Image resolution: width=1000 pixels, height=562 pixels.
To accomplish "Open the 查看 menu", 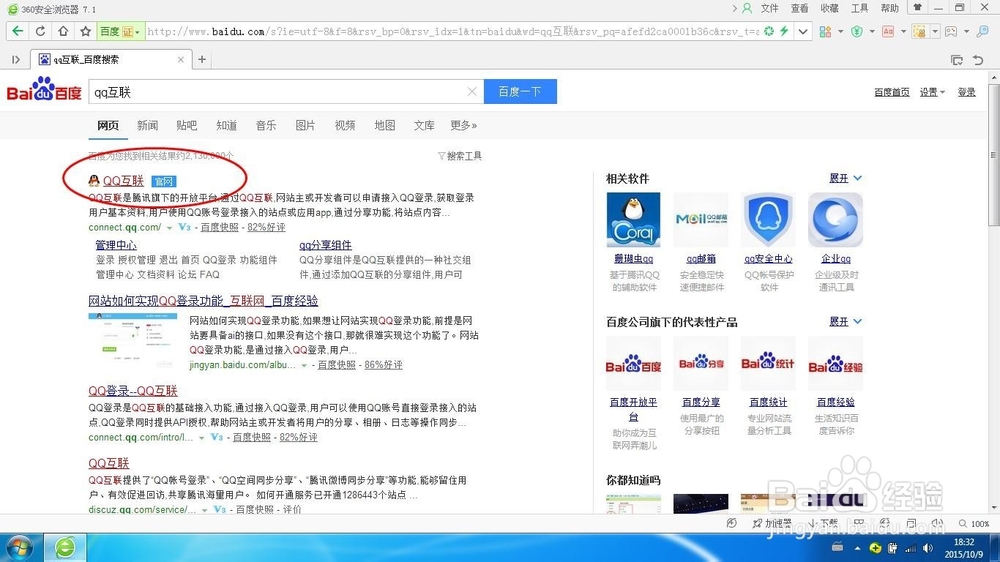I will click(x=800, y=8).
